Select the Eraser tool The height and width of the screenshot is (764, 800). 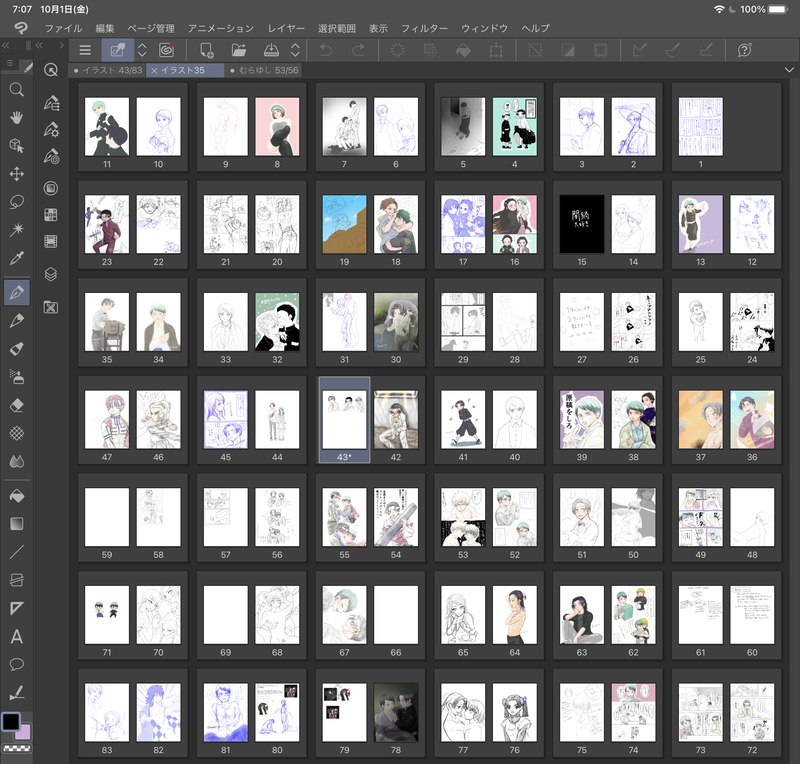pos(16,406)
